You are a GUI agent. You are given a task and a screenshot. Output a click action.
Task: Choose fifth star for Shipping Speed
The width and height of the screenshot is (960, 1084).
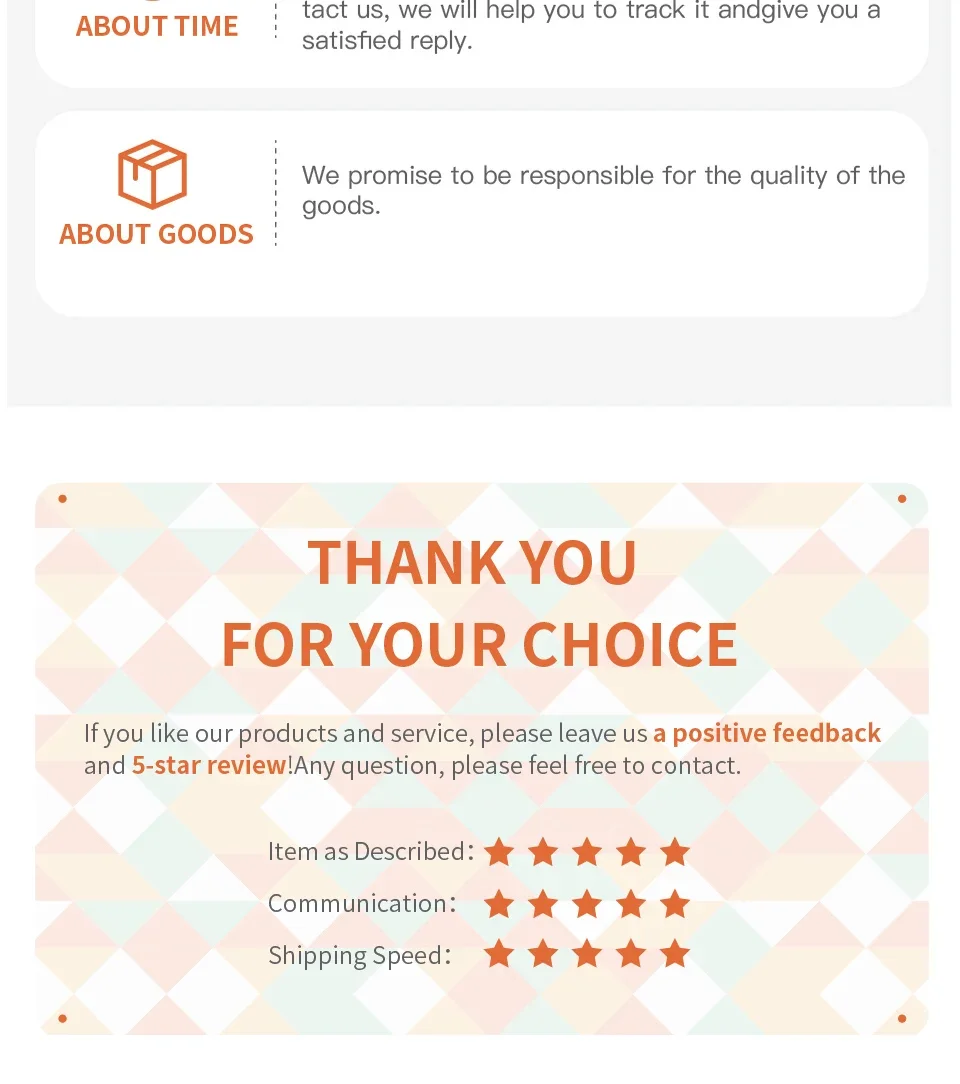point(675,954)
